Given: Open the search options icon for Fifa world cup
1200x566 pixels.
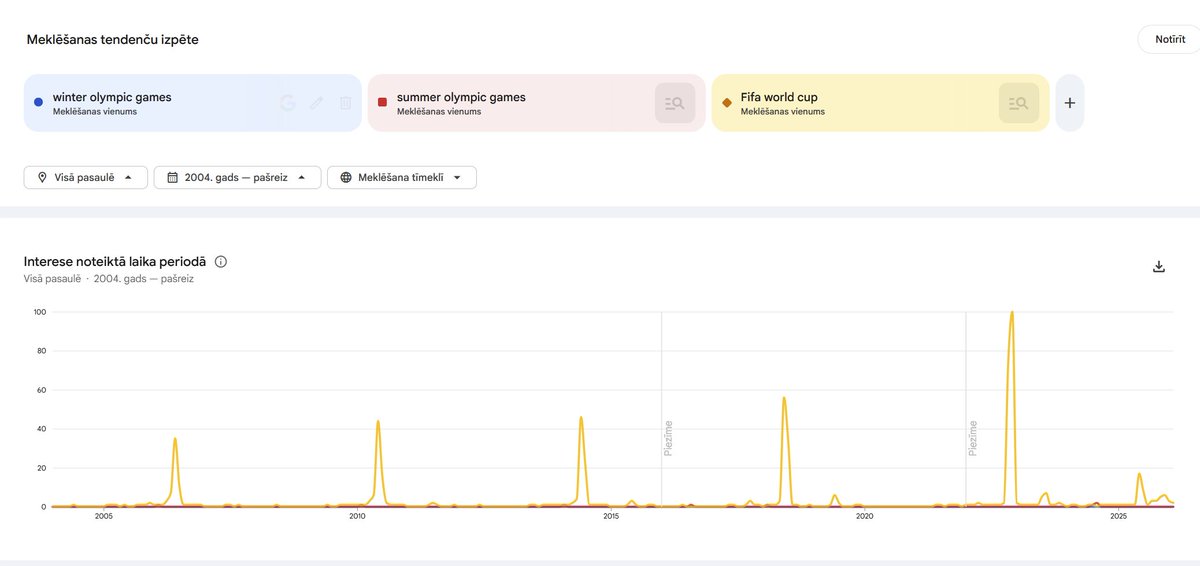Looking at the screenshot, I should 1019,103.
